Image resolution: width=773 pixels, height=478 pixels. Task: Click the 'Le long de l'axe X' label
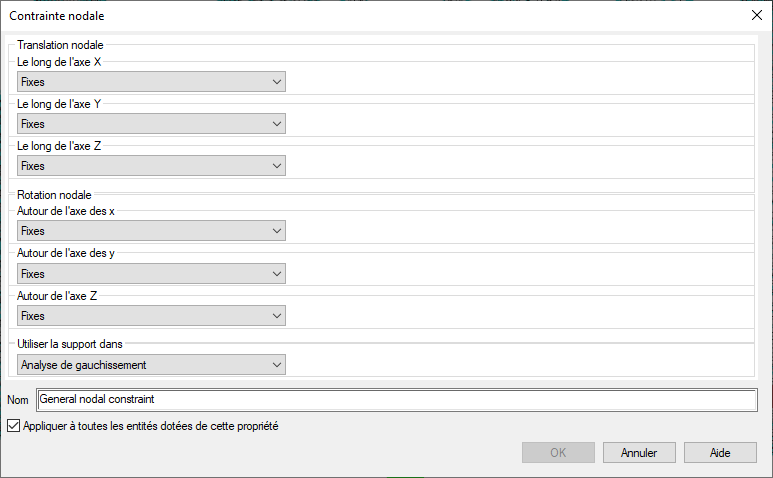pyautogui.click(x=66, y=62)
